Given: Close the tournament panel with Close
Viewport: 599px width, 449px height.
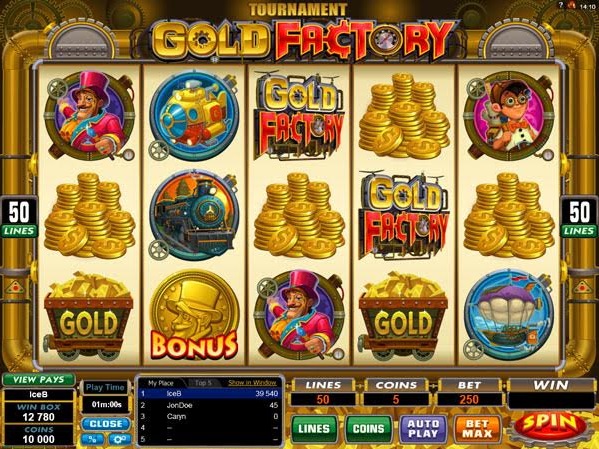Looking at the screenshot, I should pyautogui.click(x=106, y=424).
